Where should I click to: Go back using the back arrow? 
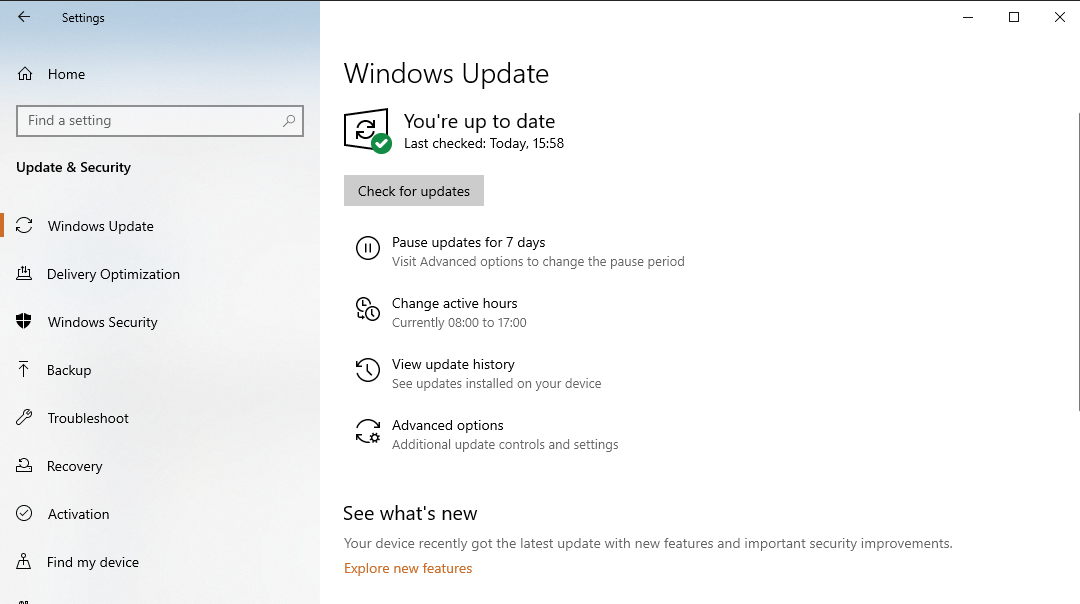24,17
